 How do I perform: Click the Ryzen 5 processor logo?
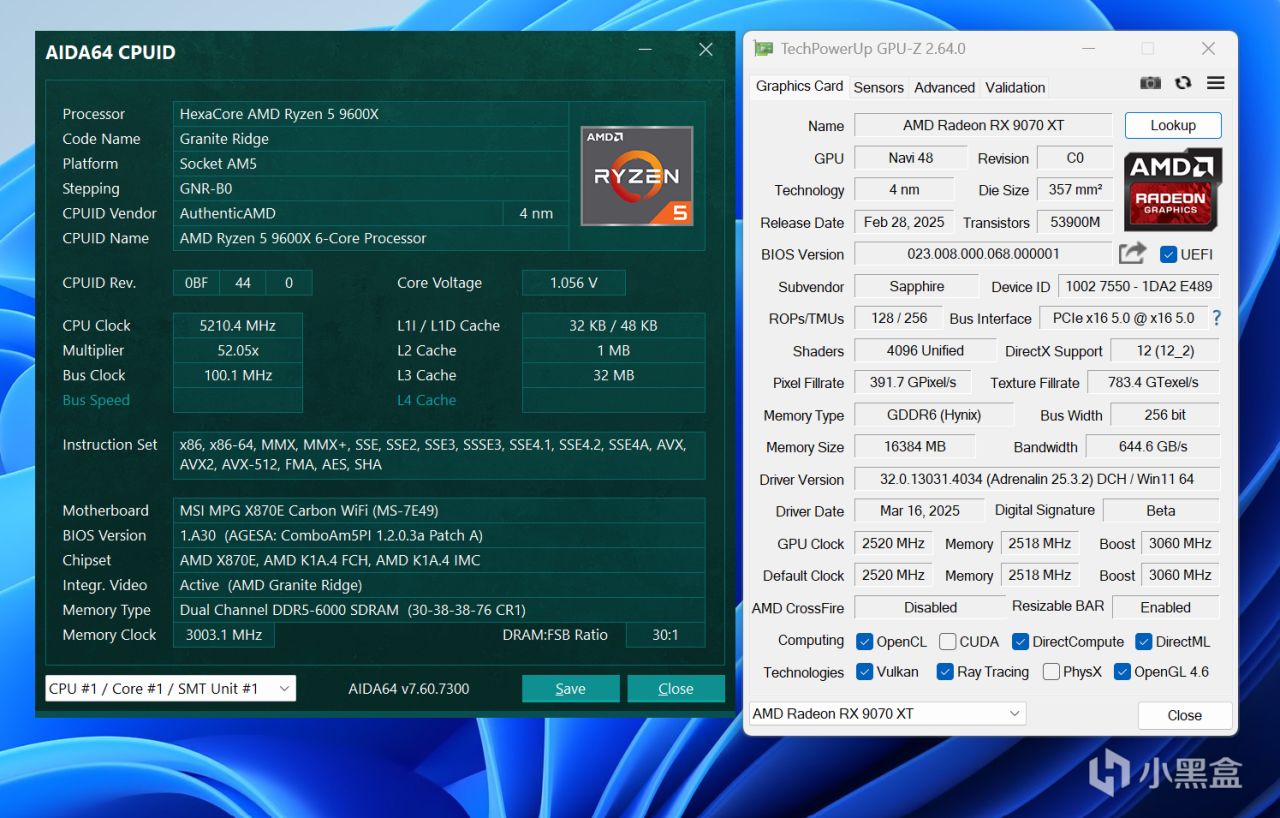[x=637, y=175]
